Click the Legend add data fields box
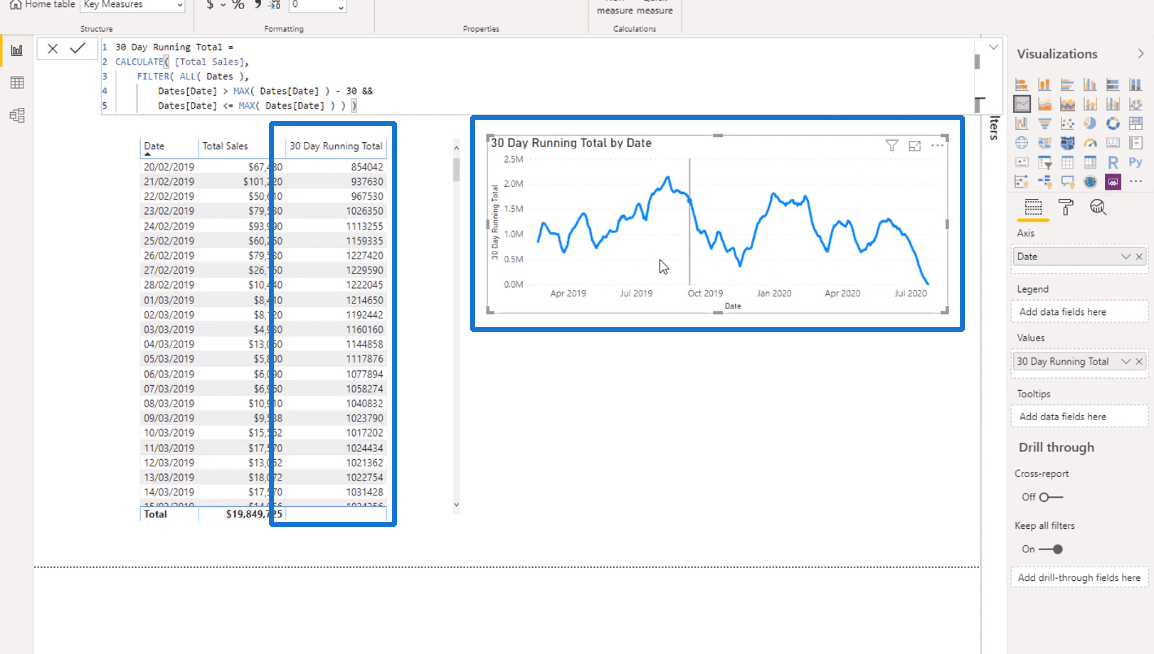Viewport: 1154px width, 654px height. point(1079,312)
